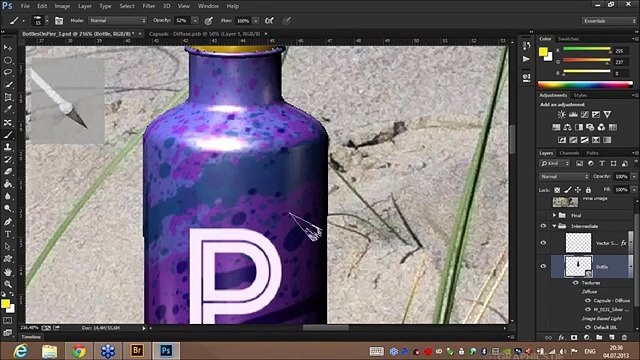Open Flow value dropdown arrow
Viewport: 640px width, 360px height.
256,21
